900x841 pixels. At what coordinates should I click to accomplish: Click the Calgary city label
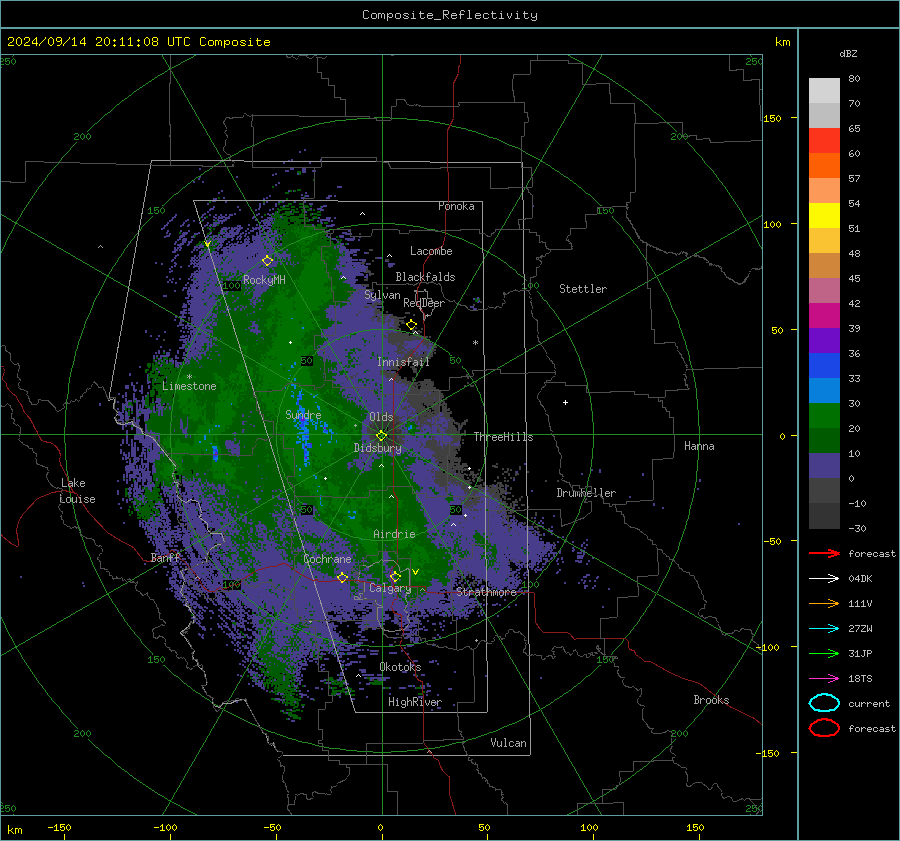pos(390,588)
